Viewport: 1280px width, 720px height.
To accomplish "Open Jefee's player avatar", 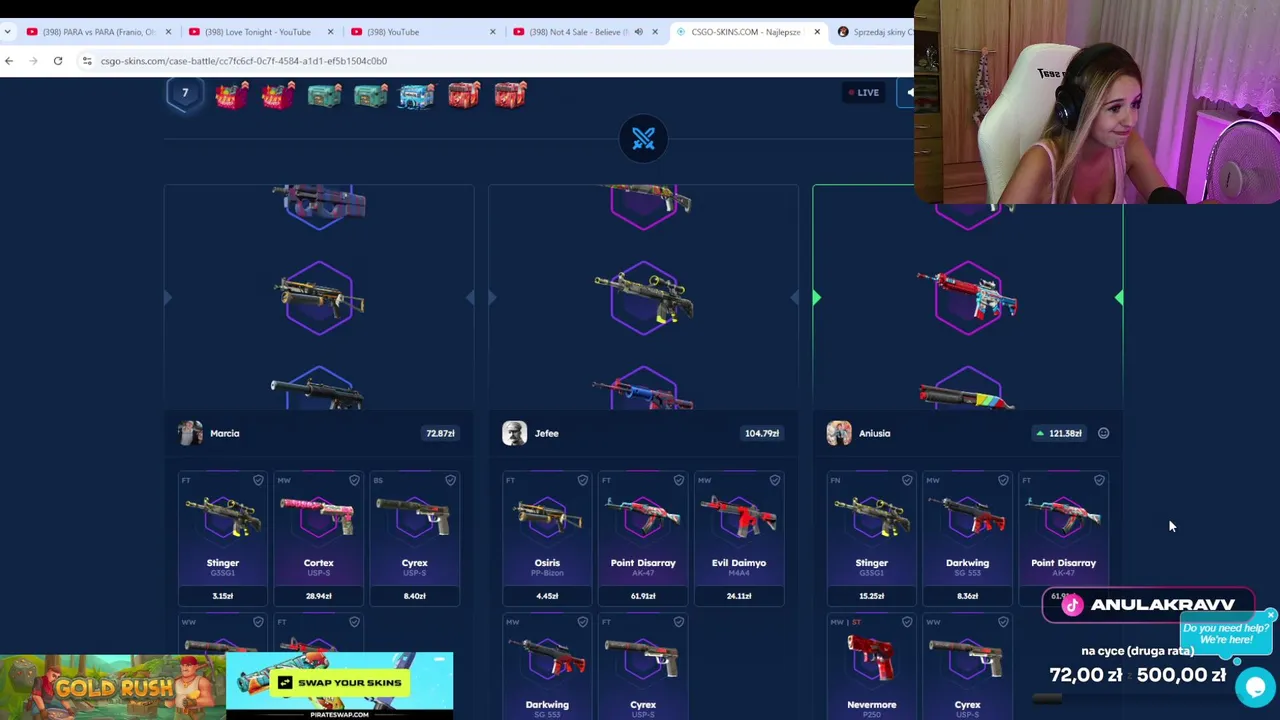I will pos(514,433).
